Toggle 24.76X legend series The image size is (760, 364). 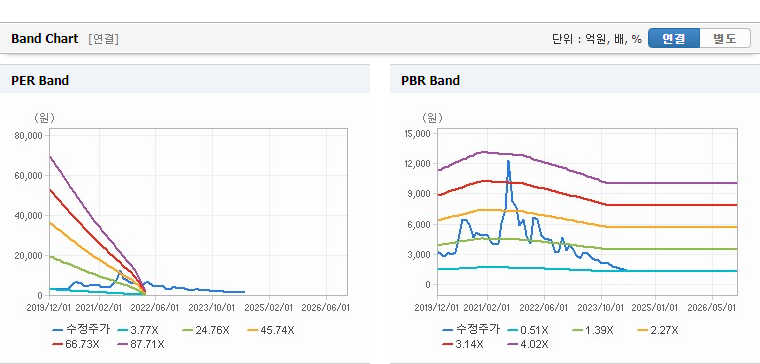pos(205,330)
